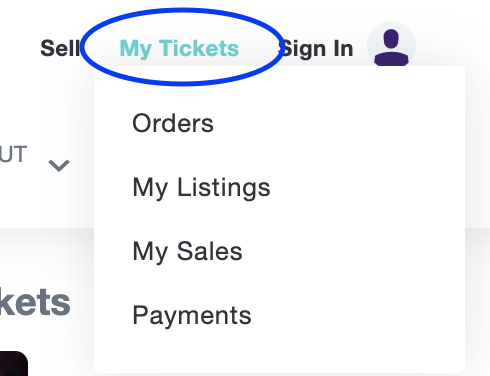Open My Listings from the dropdown
490x376 pixels.
coord(201,188)
